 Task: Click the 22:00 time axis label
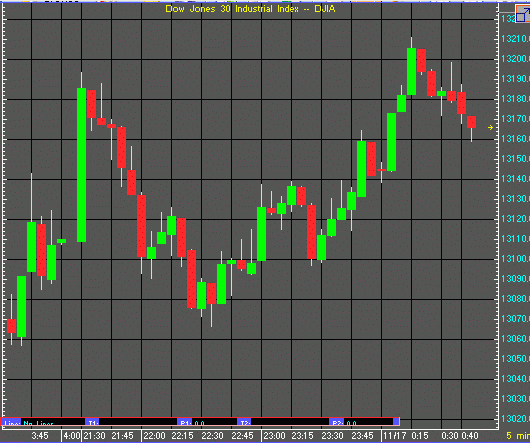[154, 436]
